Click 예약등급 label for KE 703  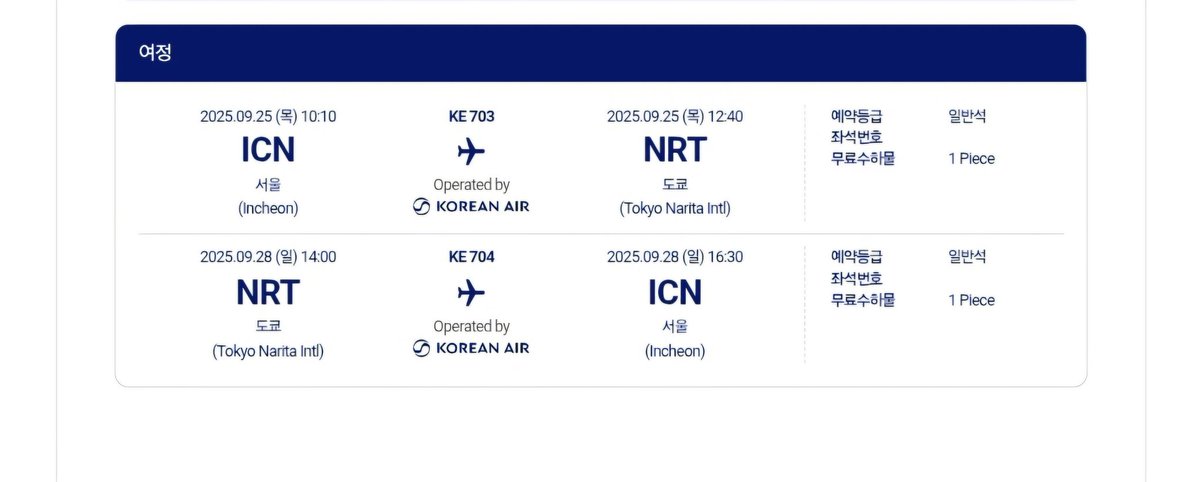click(857, 116)
